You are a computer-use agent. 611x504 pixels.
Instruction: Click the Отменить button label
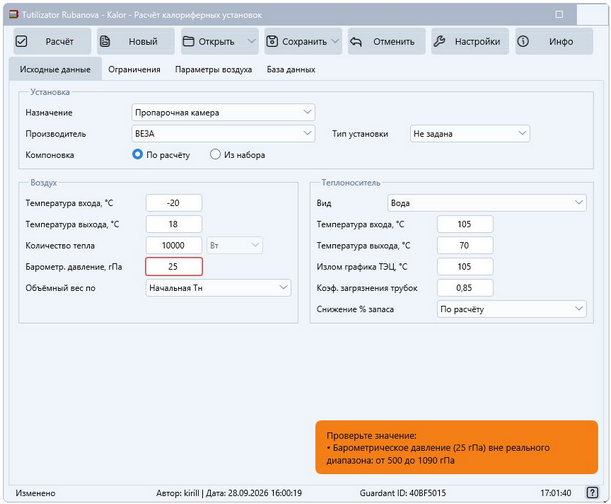(394, 41)
